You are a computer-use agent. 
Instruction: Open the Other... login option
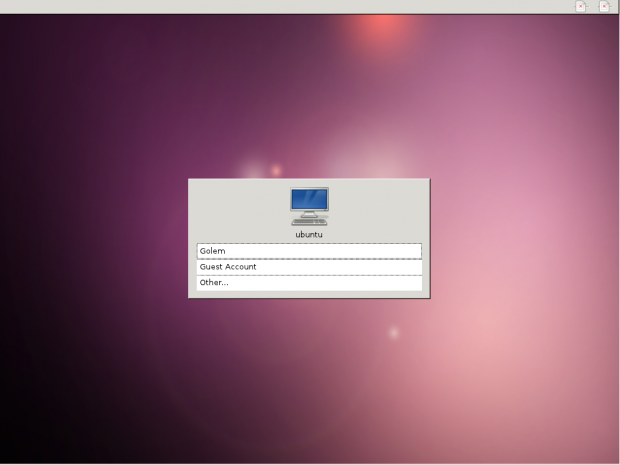coord(309,283)
